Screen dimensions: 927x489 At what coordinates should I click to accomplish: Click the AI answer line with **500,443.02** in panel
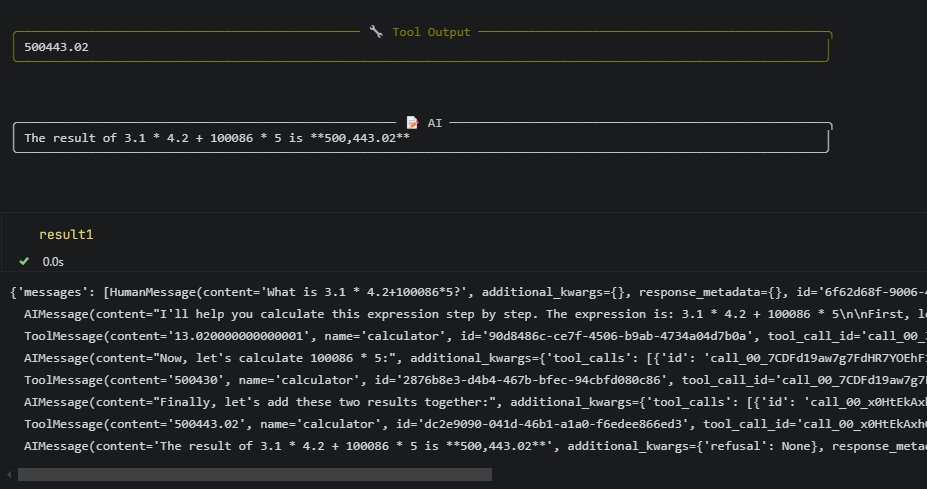217,138
